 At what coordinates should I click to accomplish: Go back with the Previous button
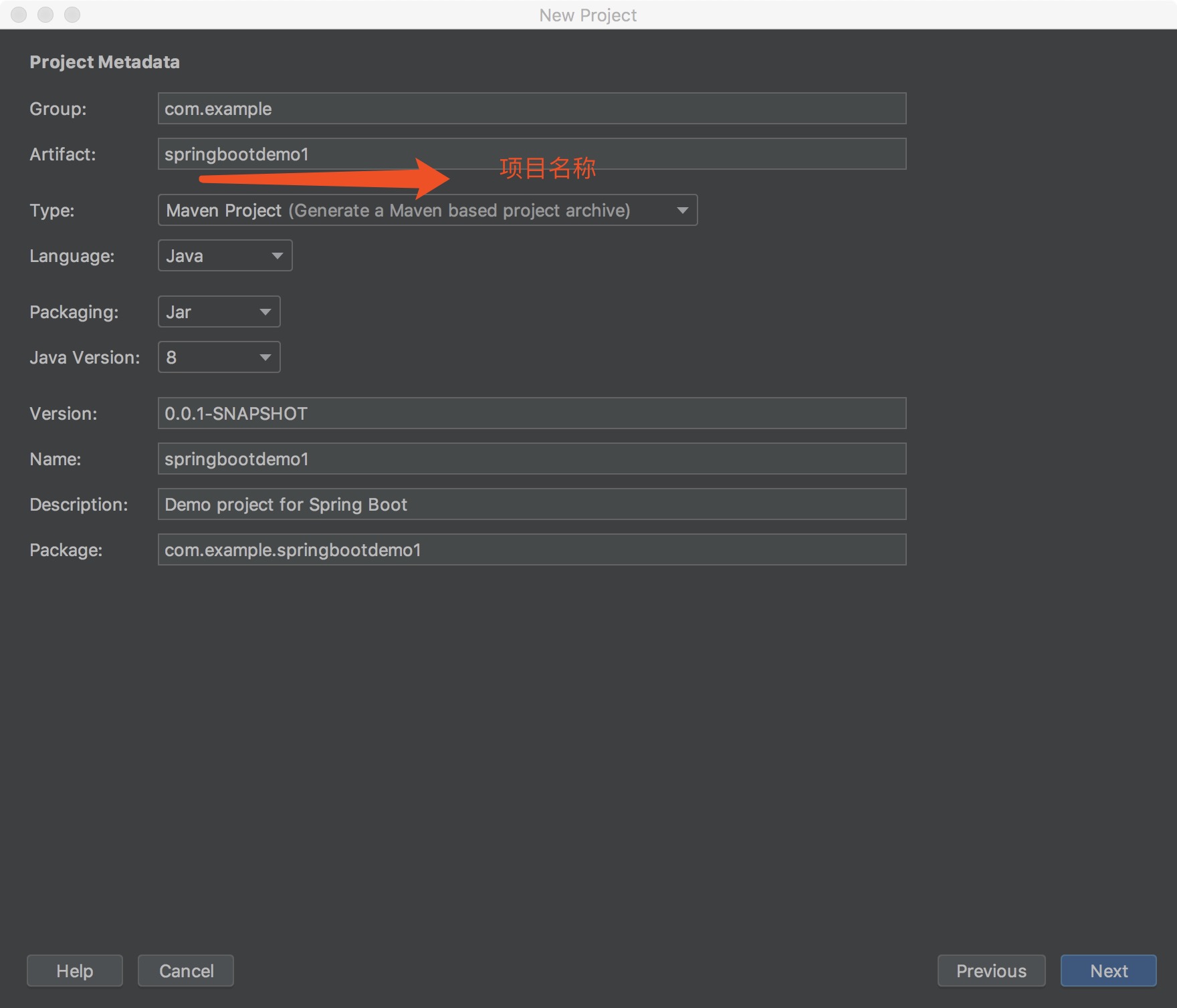tap(991, 971)
